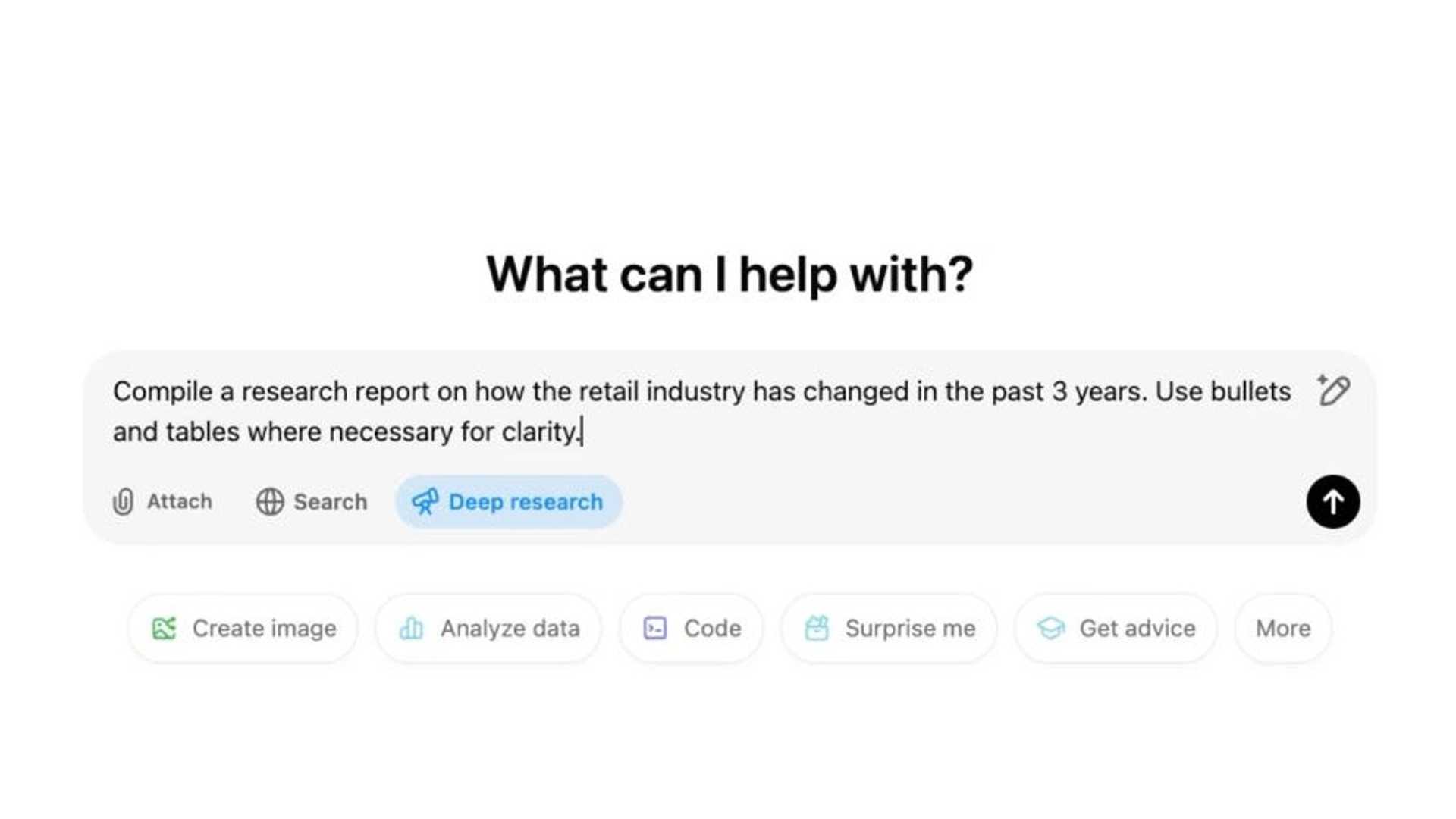The height and width of the screenshot is (819, 1456).
Task: Open Create image suggestion
Action: coord(243,628)
